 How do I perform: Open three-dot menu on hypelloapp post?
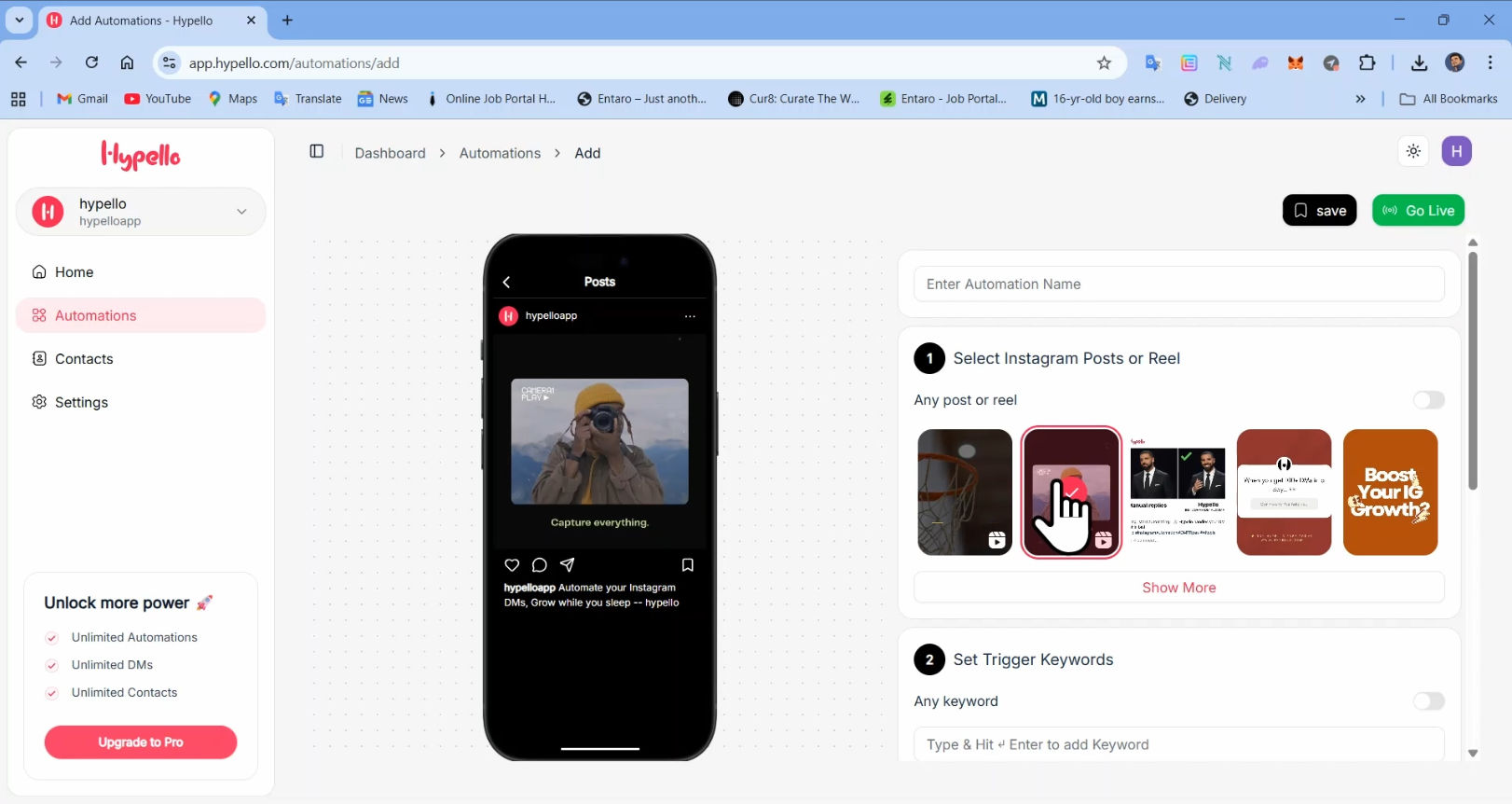[690, 316]
